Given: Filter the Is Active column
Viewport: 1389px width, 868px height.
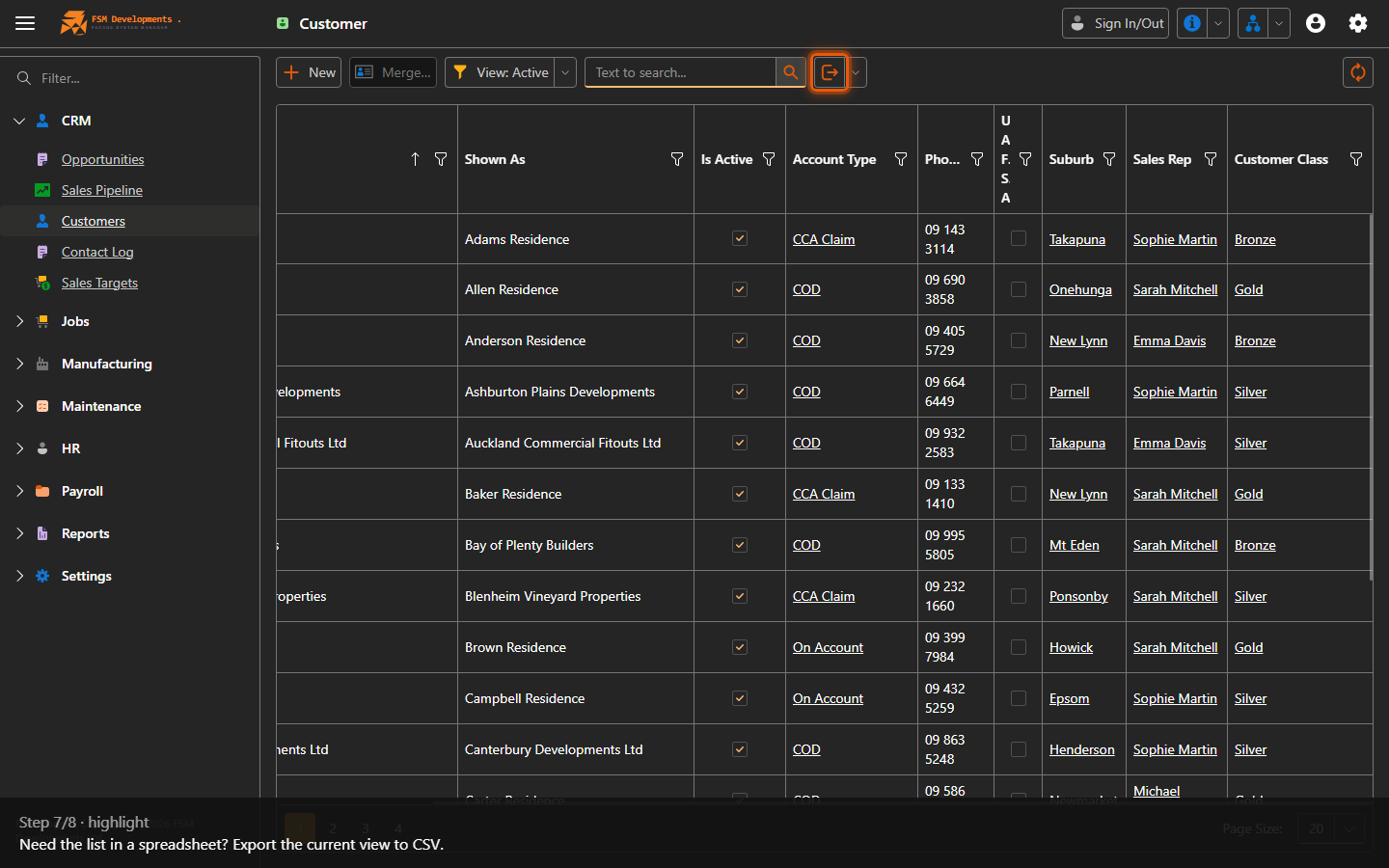Looking at the screenshot, I should pyautogui.click(x=769, y=159).
